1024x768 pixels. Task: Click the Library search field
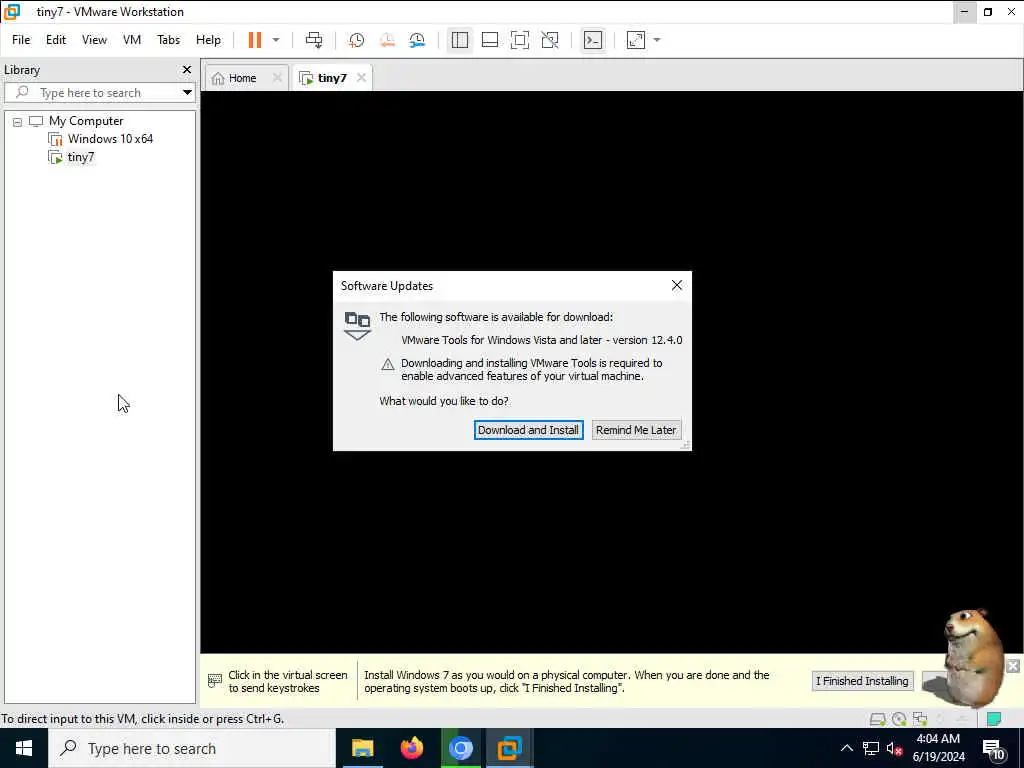[91, 93]
